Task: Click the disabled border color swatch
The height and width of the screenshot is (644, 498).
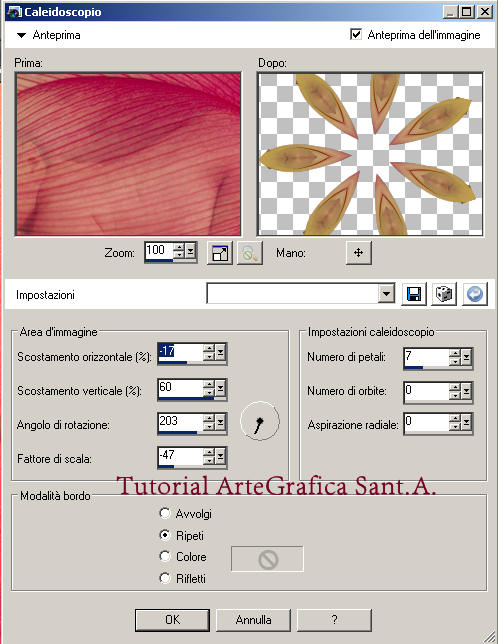Action: pyautogui.click(x=267, y=559)
